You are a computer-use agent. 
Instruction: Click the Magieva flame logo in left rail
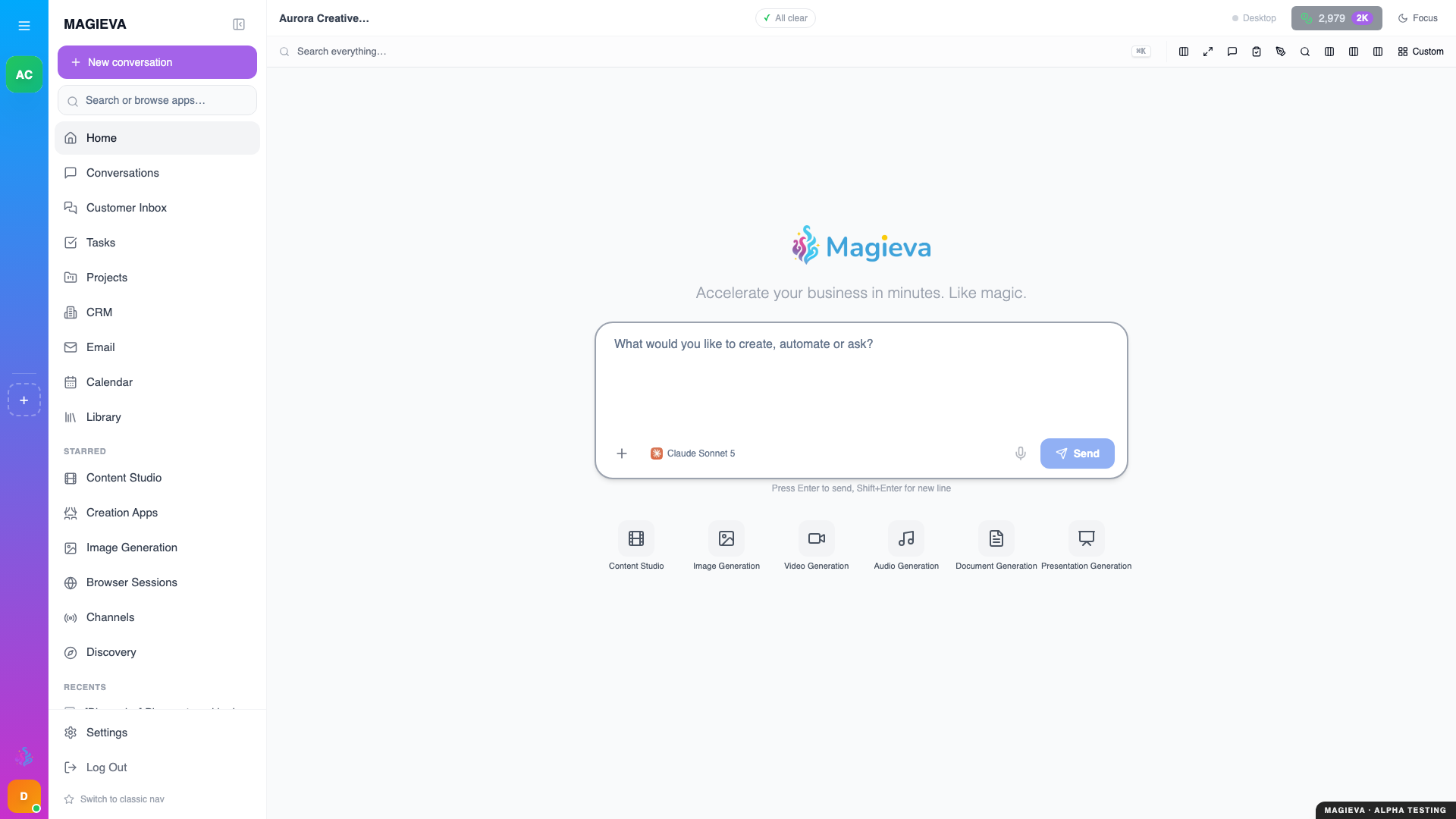24,756
